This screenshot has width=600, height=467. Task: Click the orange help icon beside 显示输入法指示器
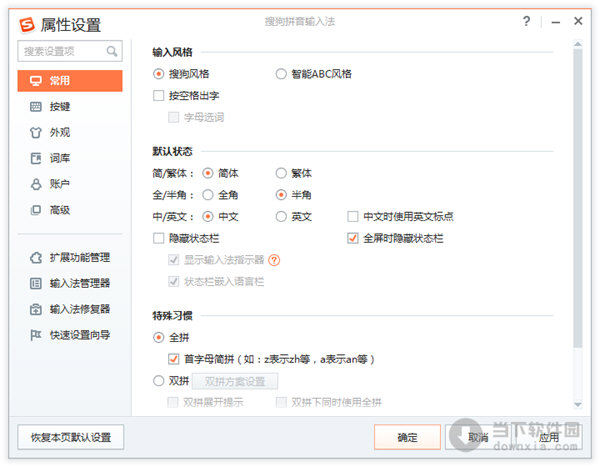(274, 260)
